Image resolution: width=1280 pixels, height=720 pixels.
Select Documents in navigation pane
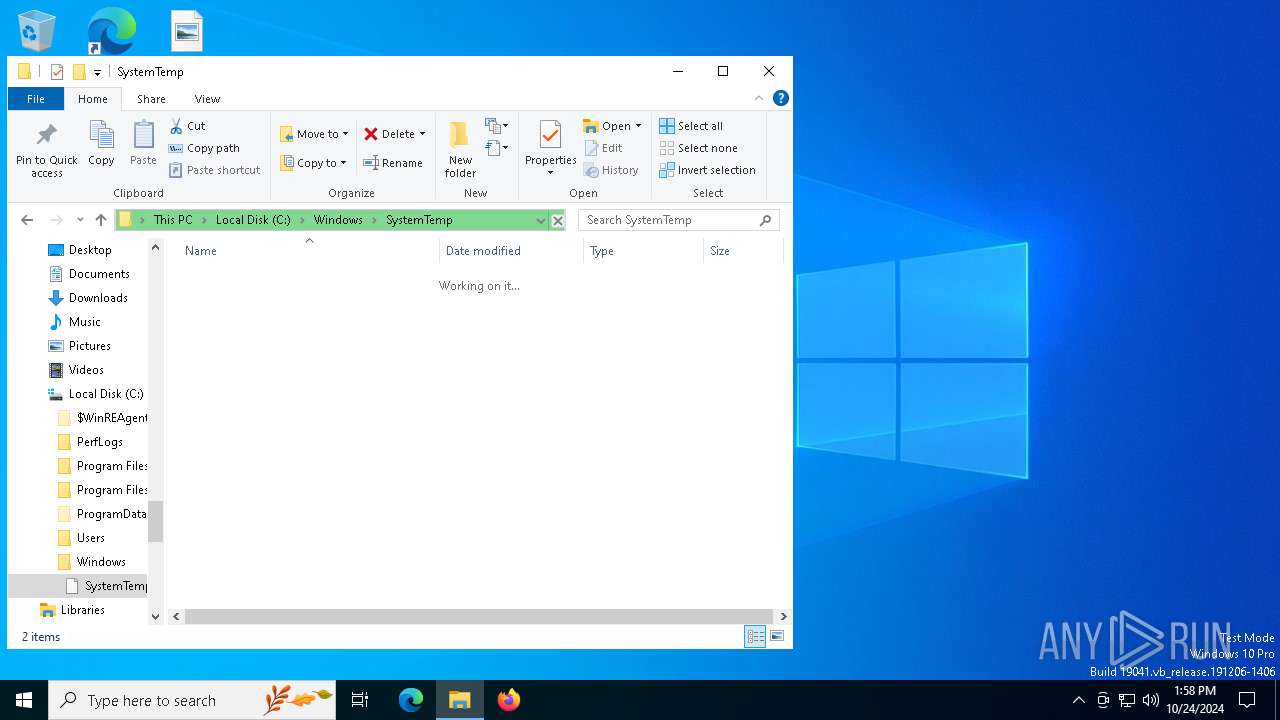pos(99,274)
